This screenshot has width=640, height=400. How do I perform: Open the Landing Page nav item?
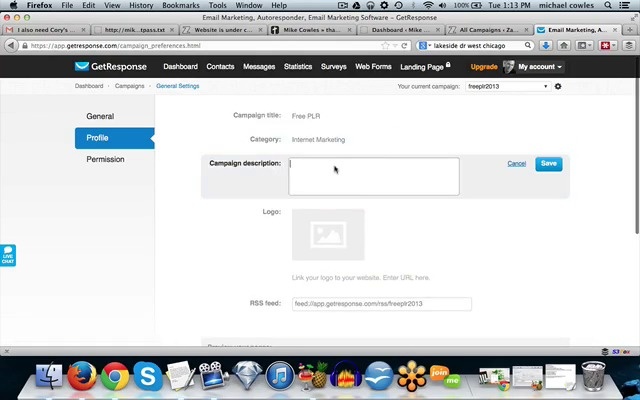(x=425, y=67)
